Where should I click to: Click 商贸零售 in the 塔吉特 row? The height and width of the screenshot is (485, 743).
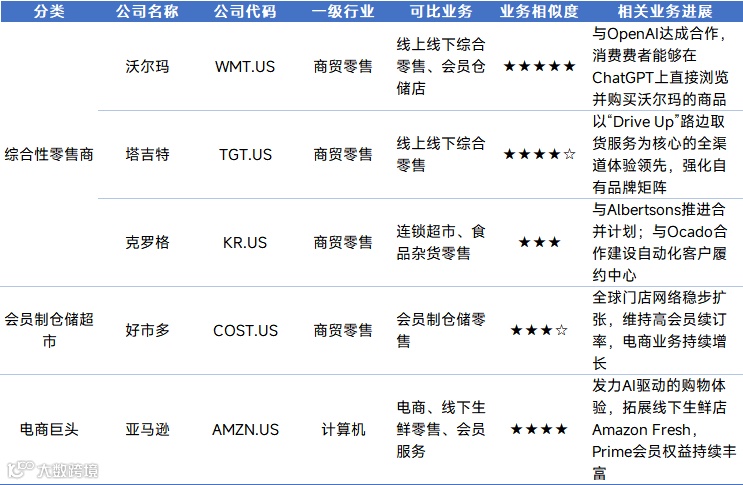(343, 154)
